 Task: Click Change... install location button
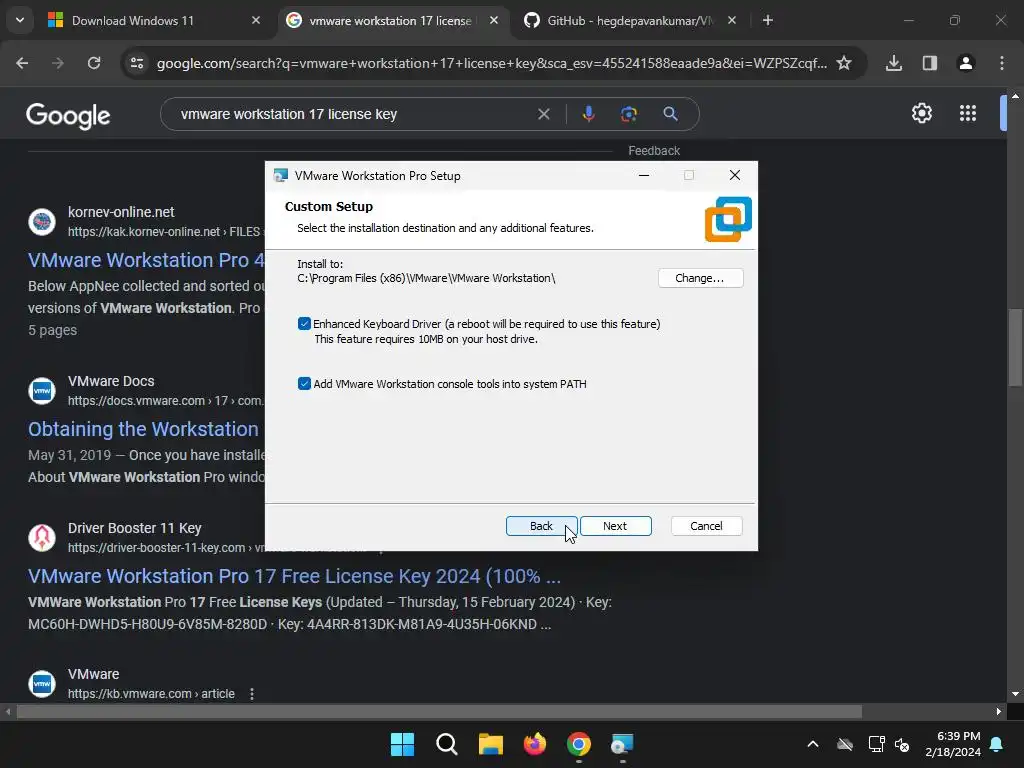700,278
